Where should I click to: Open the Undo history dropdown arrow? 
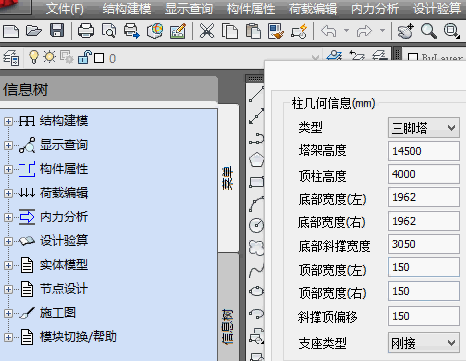tap(346, 31)
